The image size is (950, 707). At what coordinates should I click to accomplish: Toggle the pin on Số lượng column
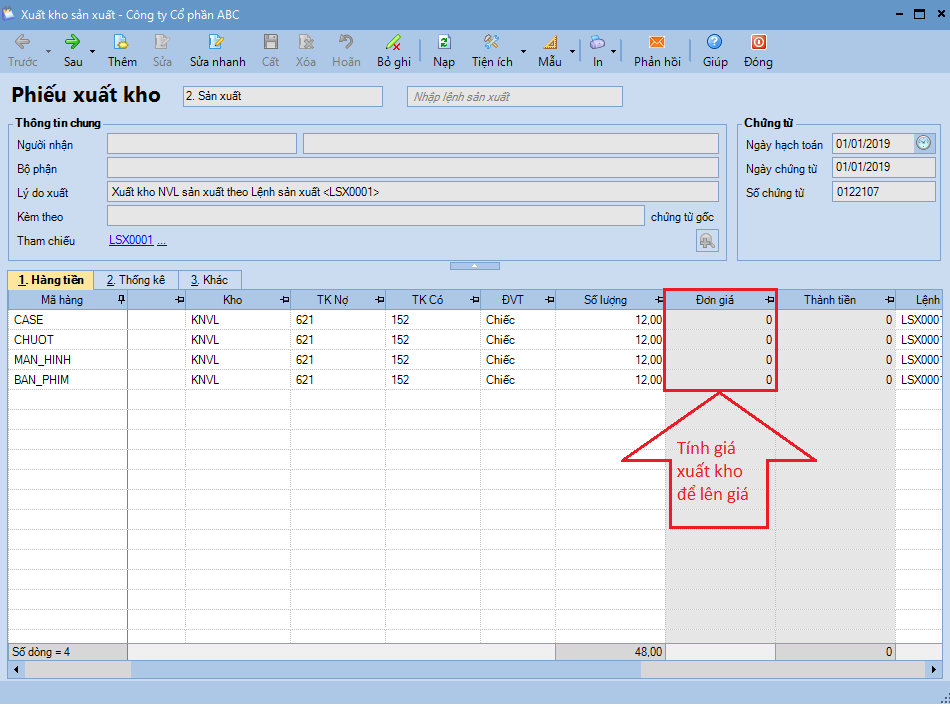[x=660, y=300]
